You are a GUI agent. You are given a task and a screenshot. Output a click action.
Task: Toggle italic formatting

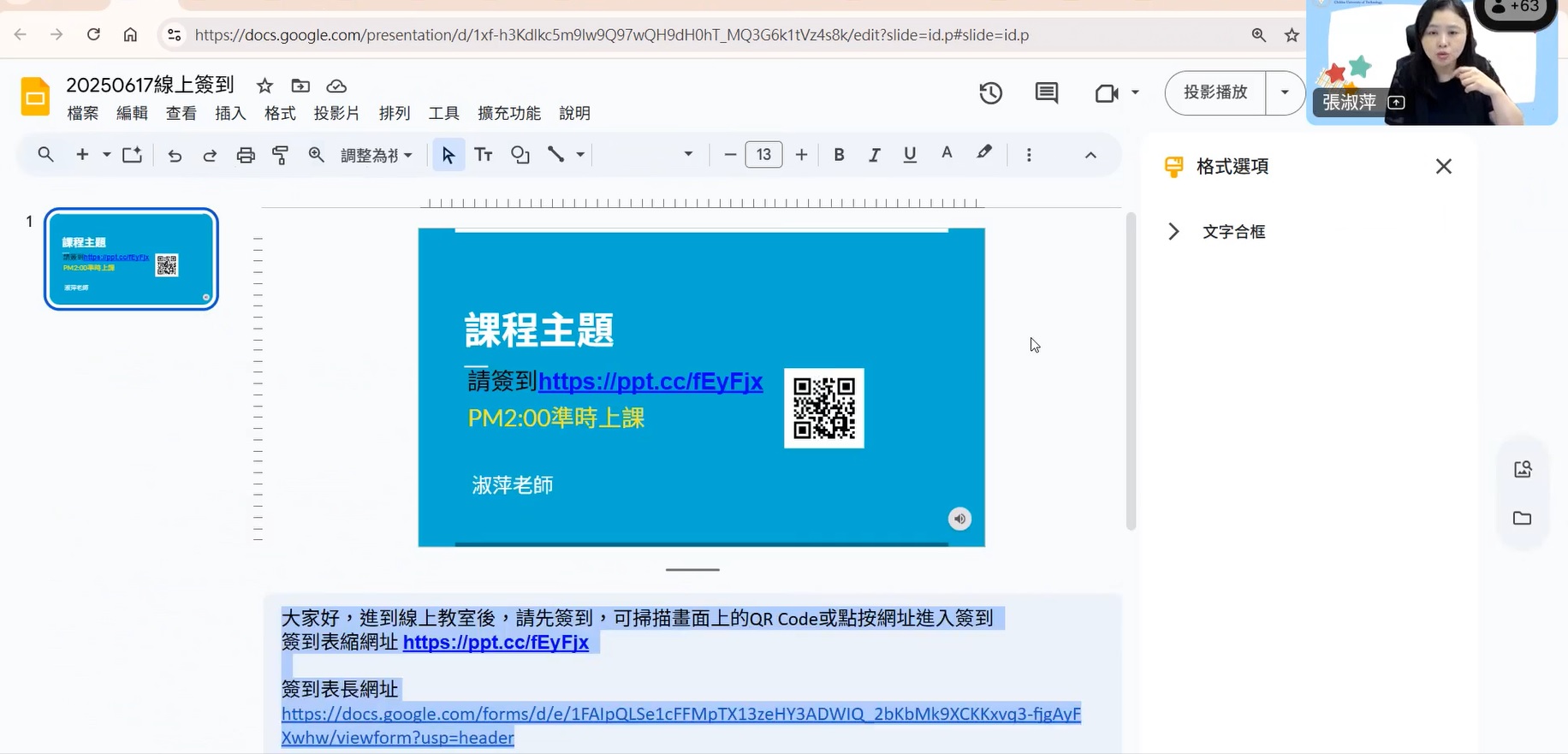tap(874, 155)
